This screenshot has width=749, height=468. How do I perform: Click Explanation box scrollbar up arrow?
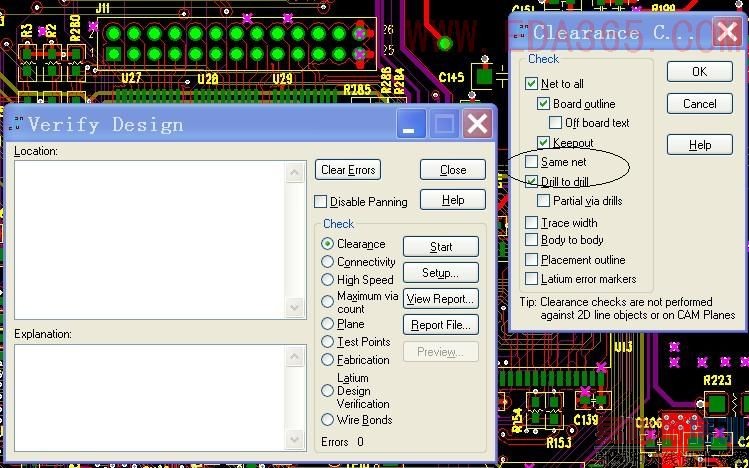tap(295, 356)
